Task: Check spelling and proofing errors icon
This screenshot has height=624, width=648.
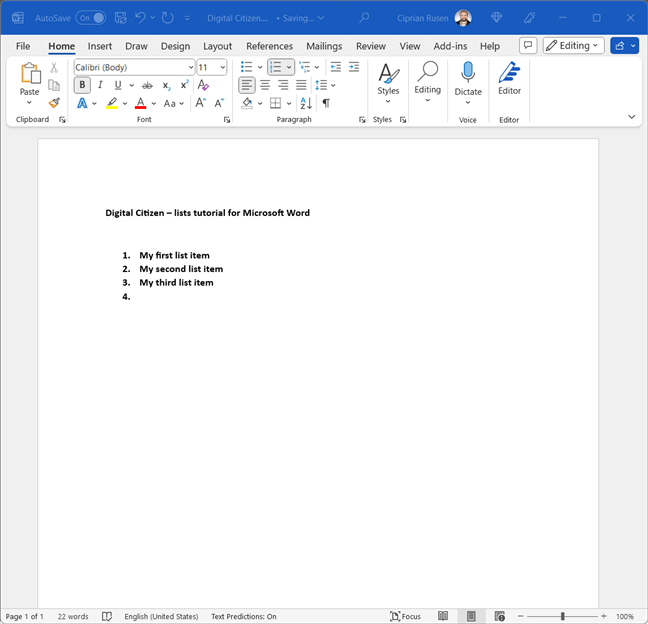Action: tap(107, 616)
